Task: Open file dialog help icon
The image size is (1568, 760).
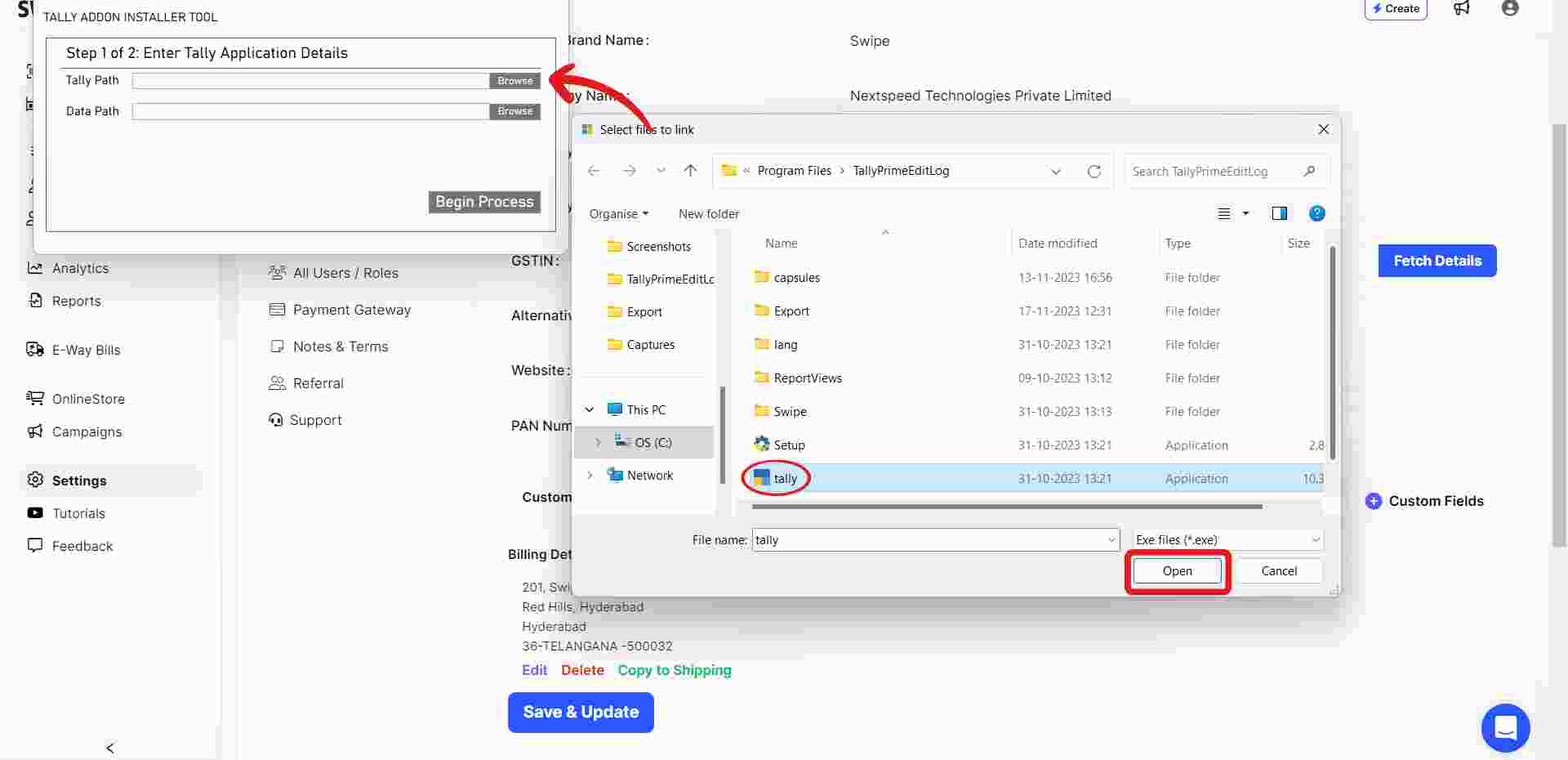Action: coord(1316,213)
